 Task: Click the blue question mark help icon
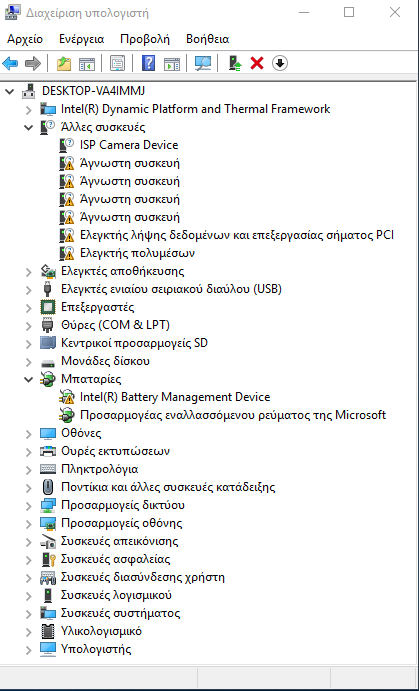[148, 63]
